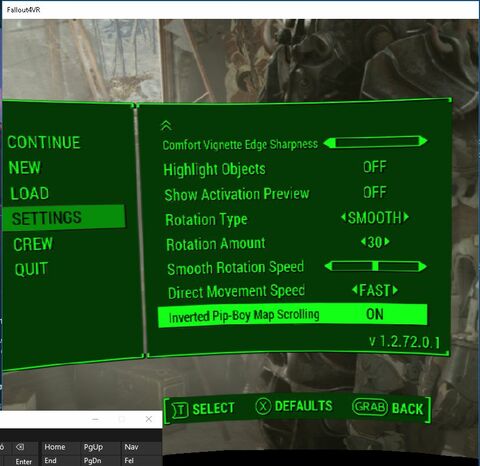Image resolution: width=480 pixels, height=466 pixels.
Task: Click the Rotation Type setting label
Action: pyautogui.click(x=206, y=220)
